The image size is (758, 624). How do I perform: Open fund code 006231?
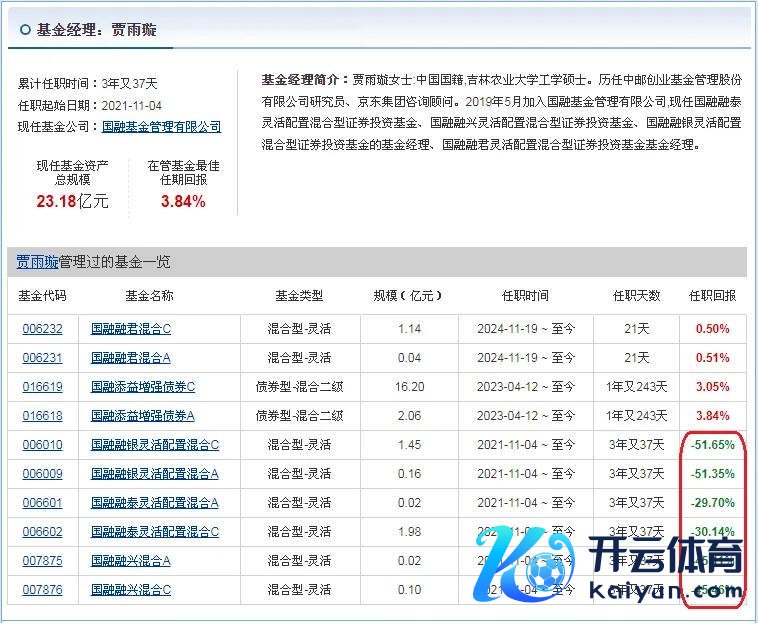click(42, 357)
